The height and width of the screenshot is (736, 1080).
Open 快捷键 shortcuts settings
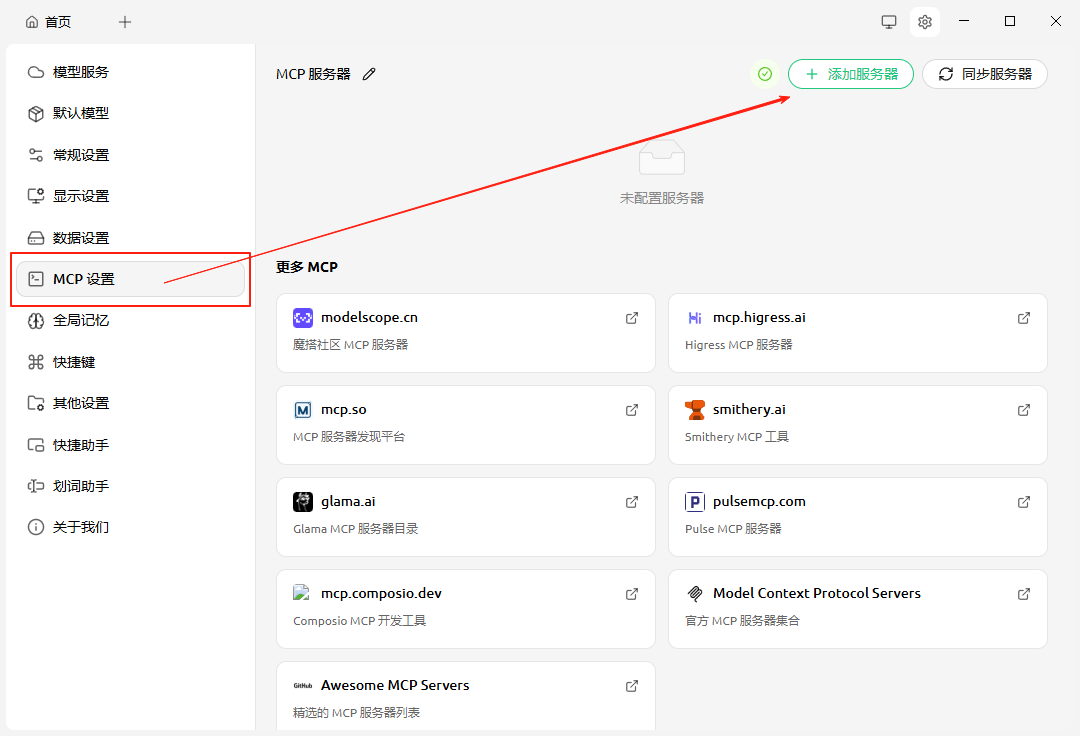click(x=130, y=361)
